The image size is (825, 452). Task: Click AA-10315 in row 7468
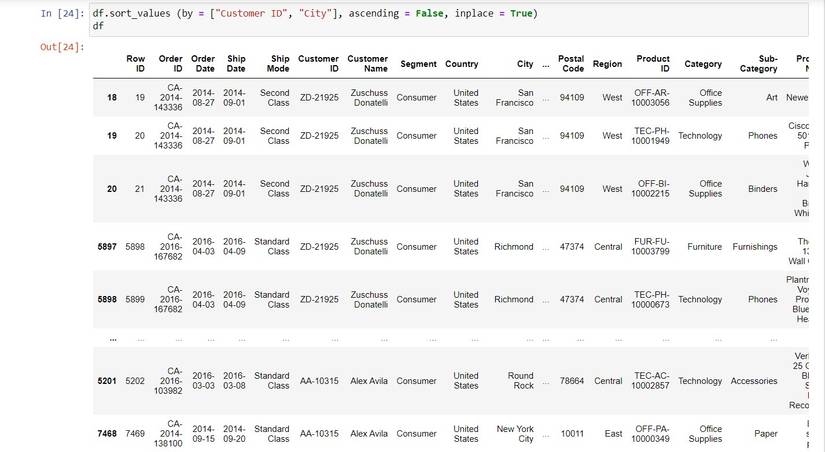pyautogui.click(x=319, y=434)
